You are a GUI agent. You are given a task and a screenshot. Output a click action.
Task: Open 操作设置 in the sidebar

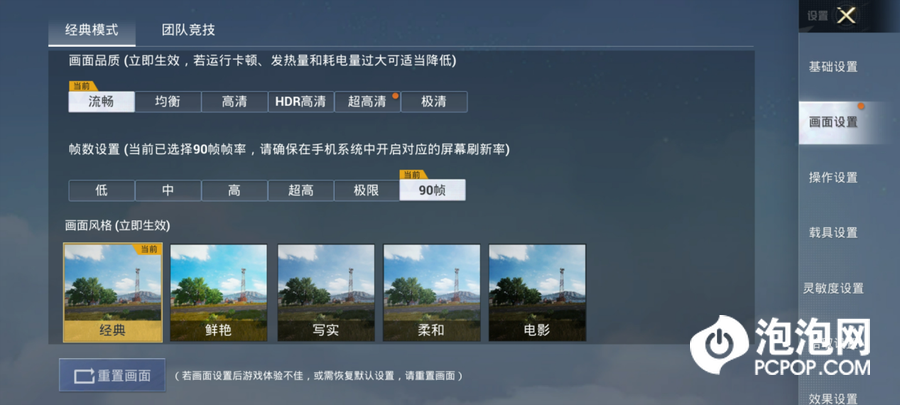pyautogui.click(x=833, y=178)
